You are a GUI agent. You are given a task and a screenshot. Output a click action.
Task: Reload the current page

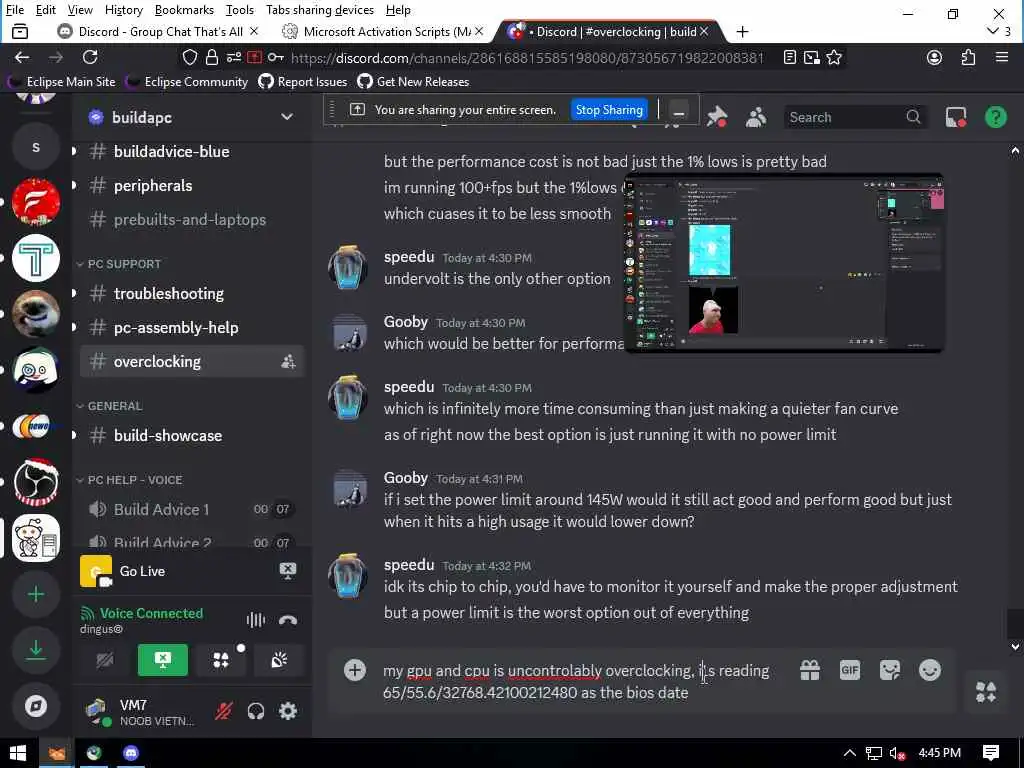[90, 57]
